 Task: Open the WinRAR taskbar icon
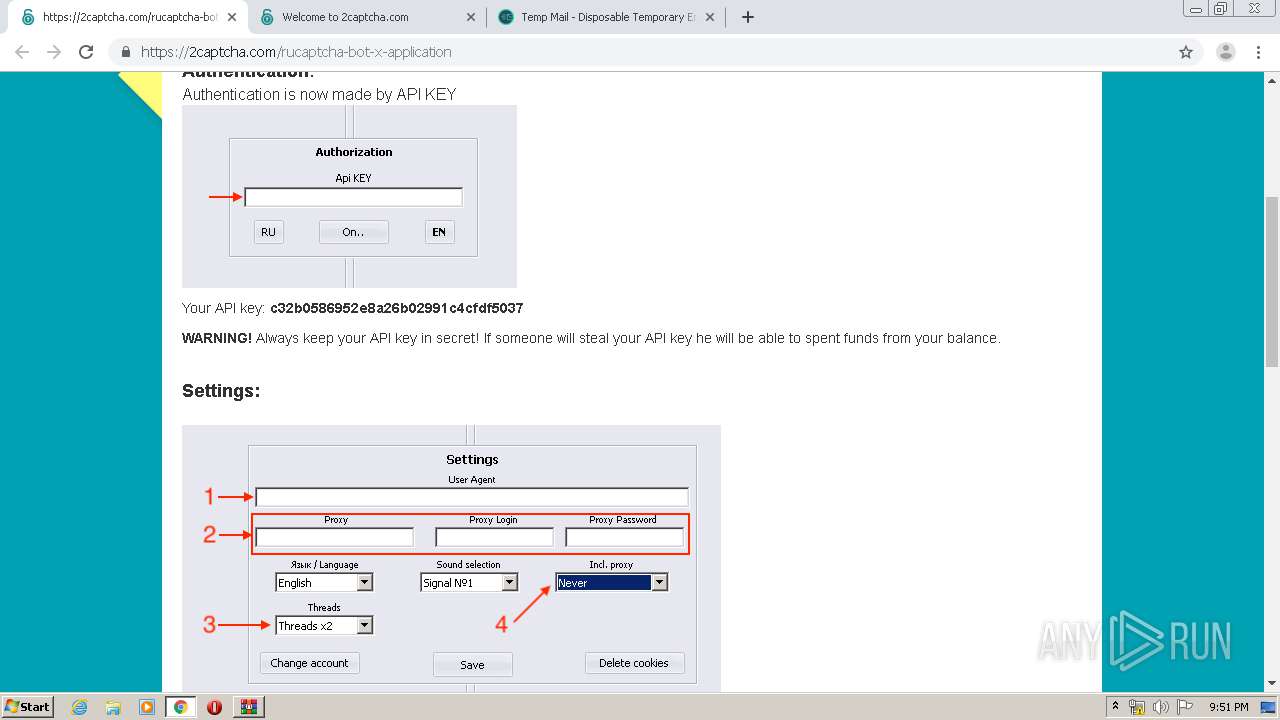[x=248, y=707]
